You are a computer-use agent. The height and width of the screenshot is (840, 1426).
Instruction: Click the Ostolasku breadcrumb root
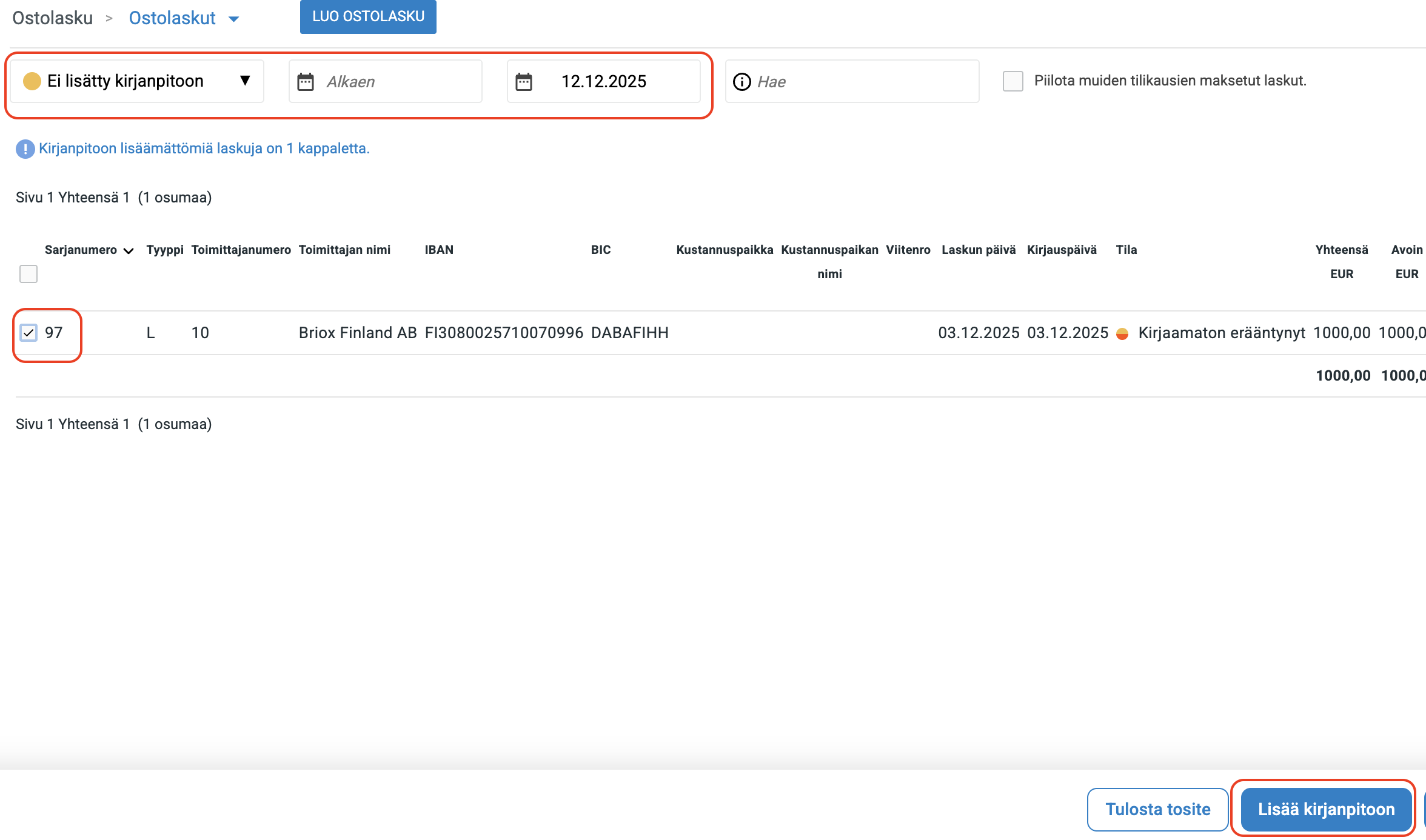pos(53,18)
